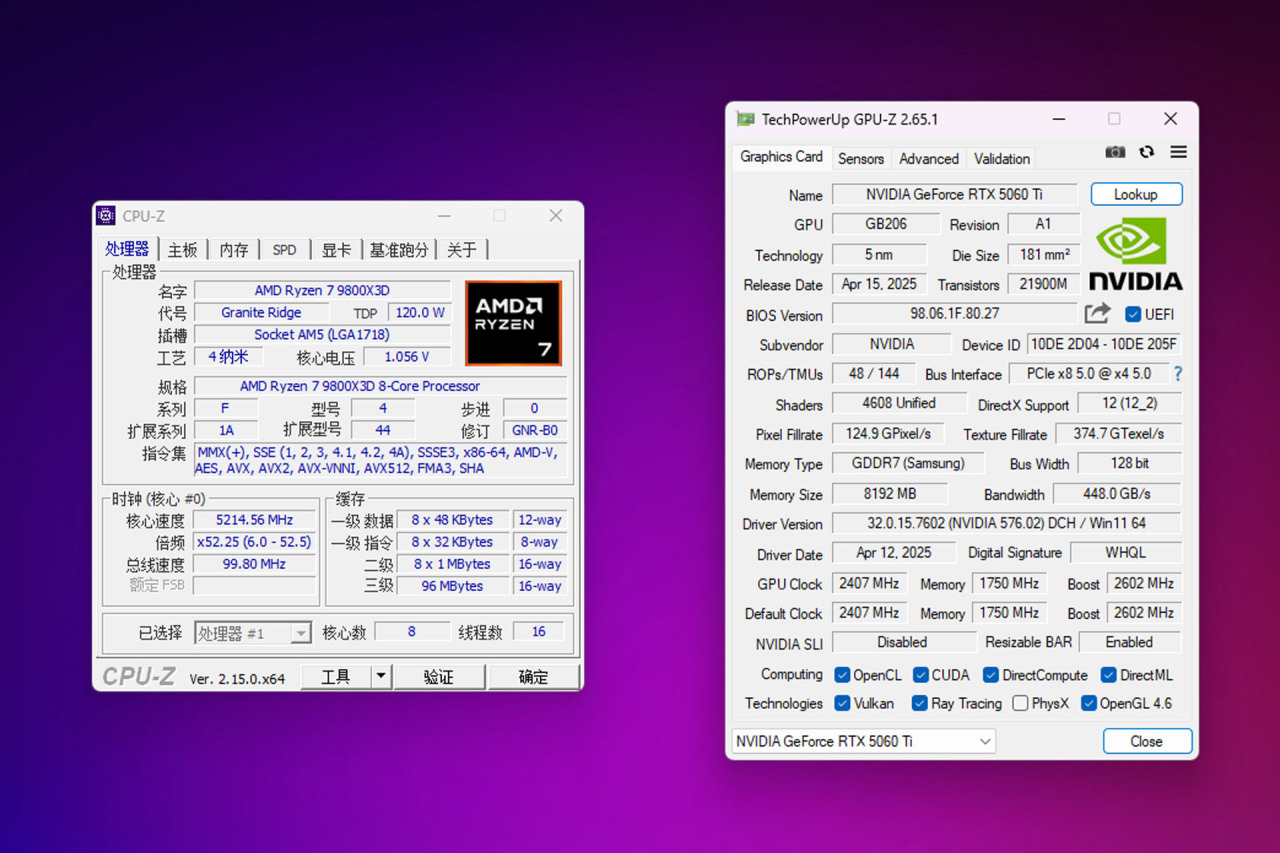Switch to the 内存 tab in CPU-Z
Image resolution: width=1280 pixels, height=853 pixels.
click(x=234, y=249)
